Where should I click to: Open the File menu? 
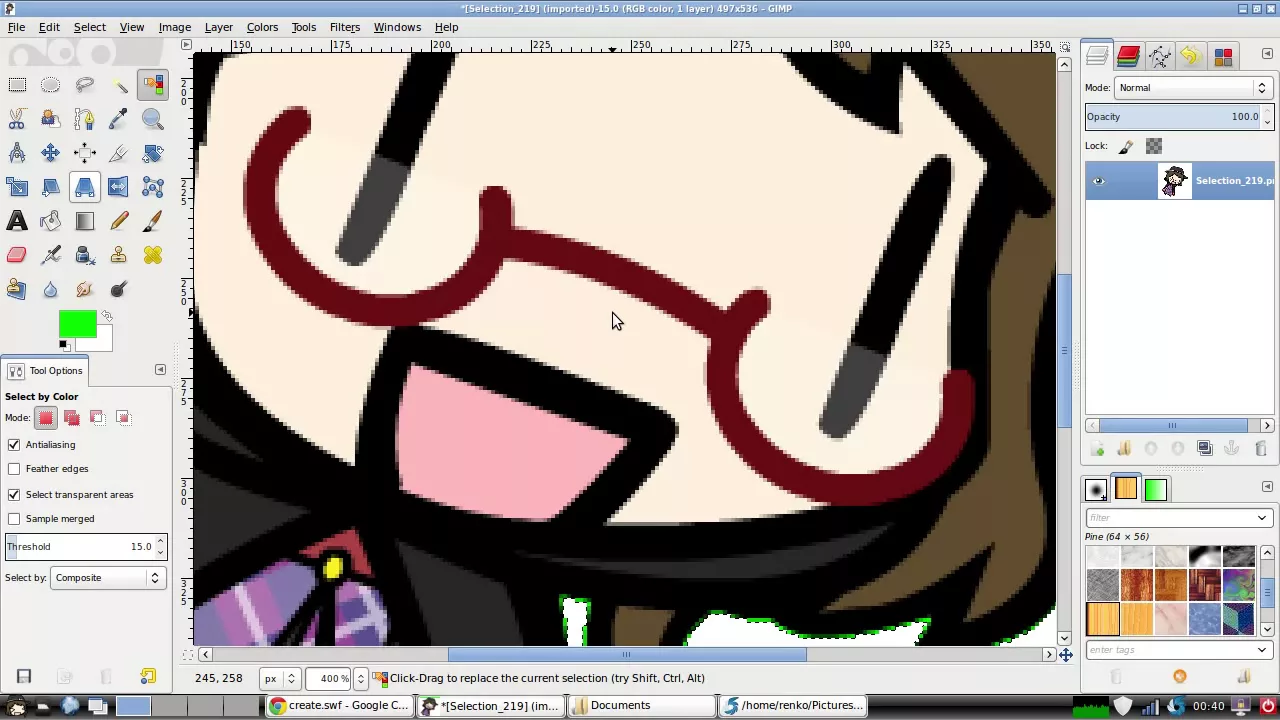(17, 27)
